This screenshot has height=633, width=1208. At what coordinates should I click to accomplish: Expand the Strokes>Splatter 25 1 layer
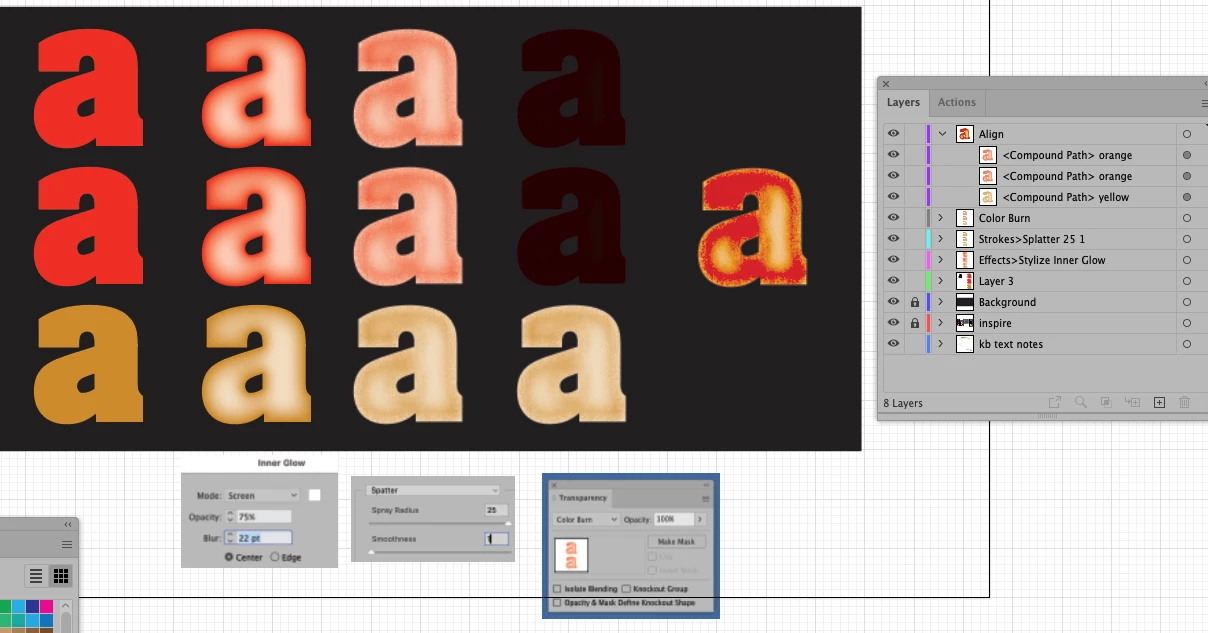click(x=941, y=239)
